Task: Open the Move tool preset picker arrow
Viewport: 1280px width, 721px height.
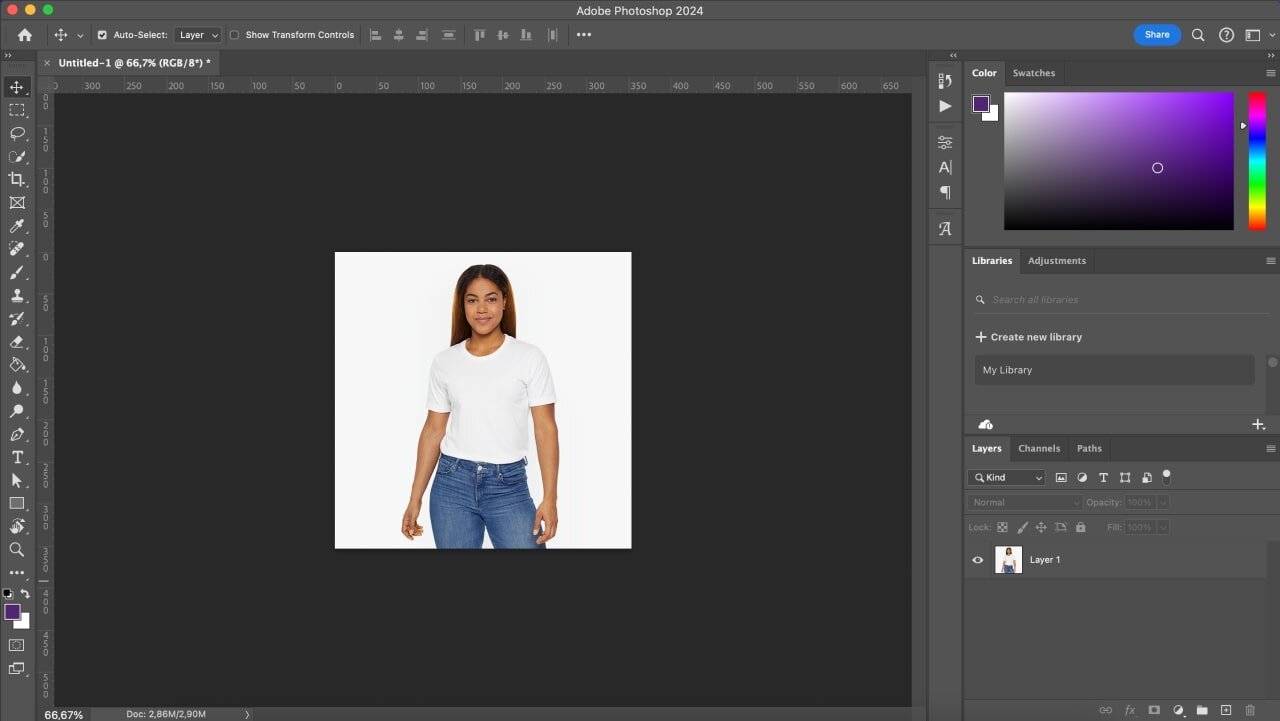Action: pos(80,35)
